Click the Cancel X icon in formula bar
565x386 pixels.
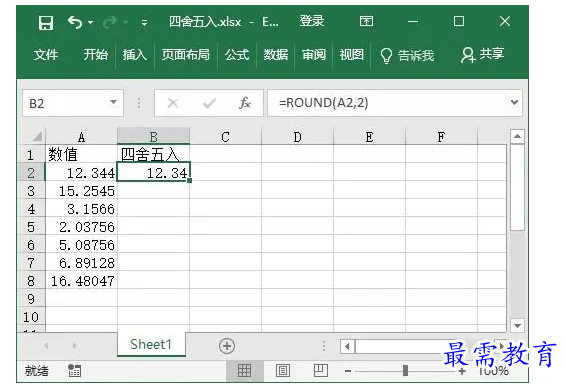point(173,103)
